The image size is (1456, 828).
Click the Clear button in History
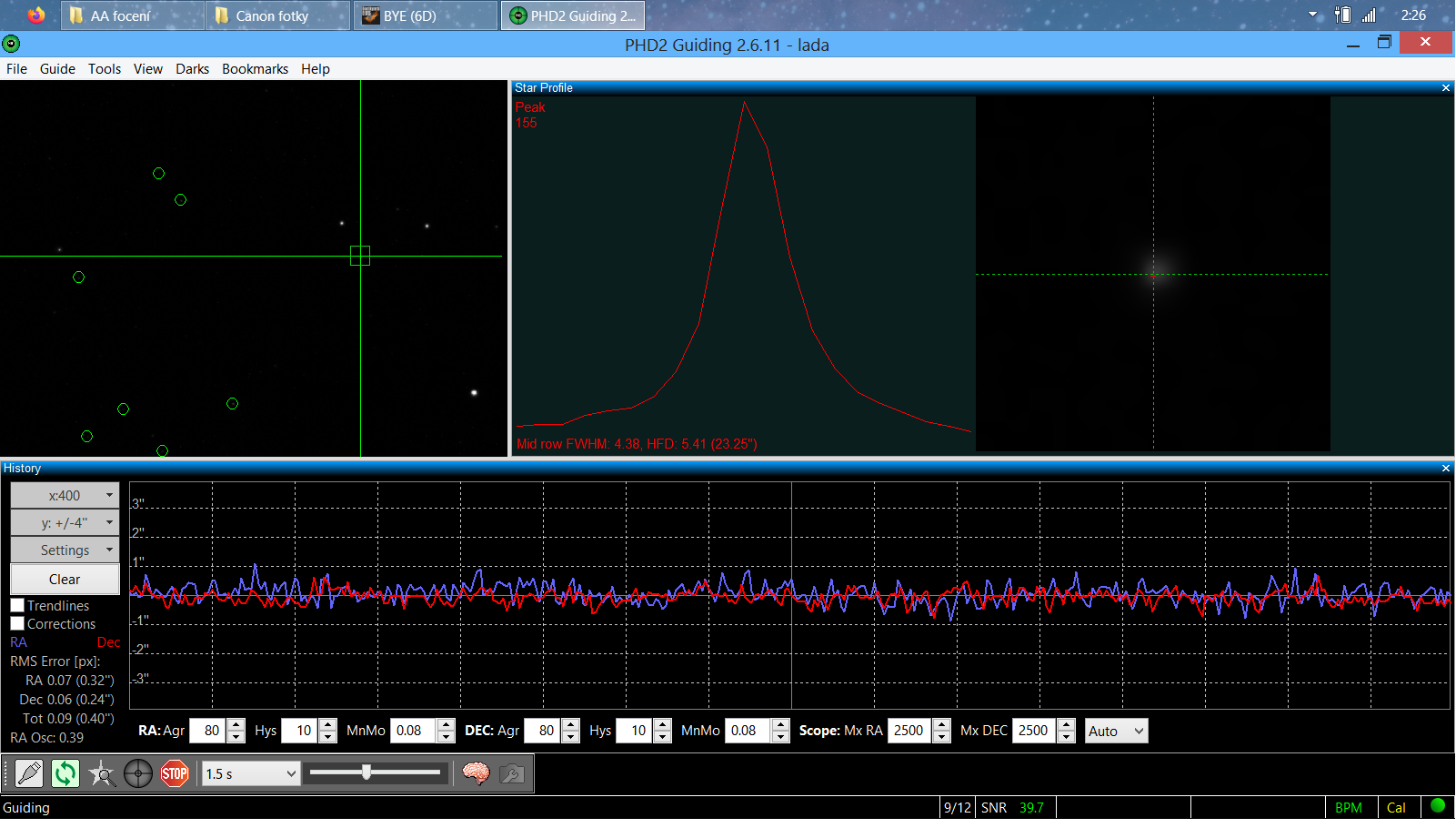(65, 579)
